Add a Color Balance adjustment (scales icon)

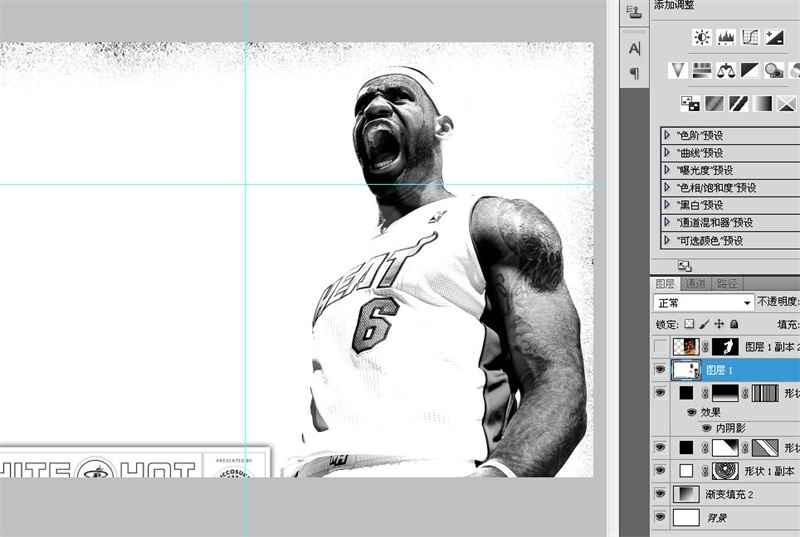726,71
